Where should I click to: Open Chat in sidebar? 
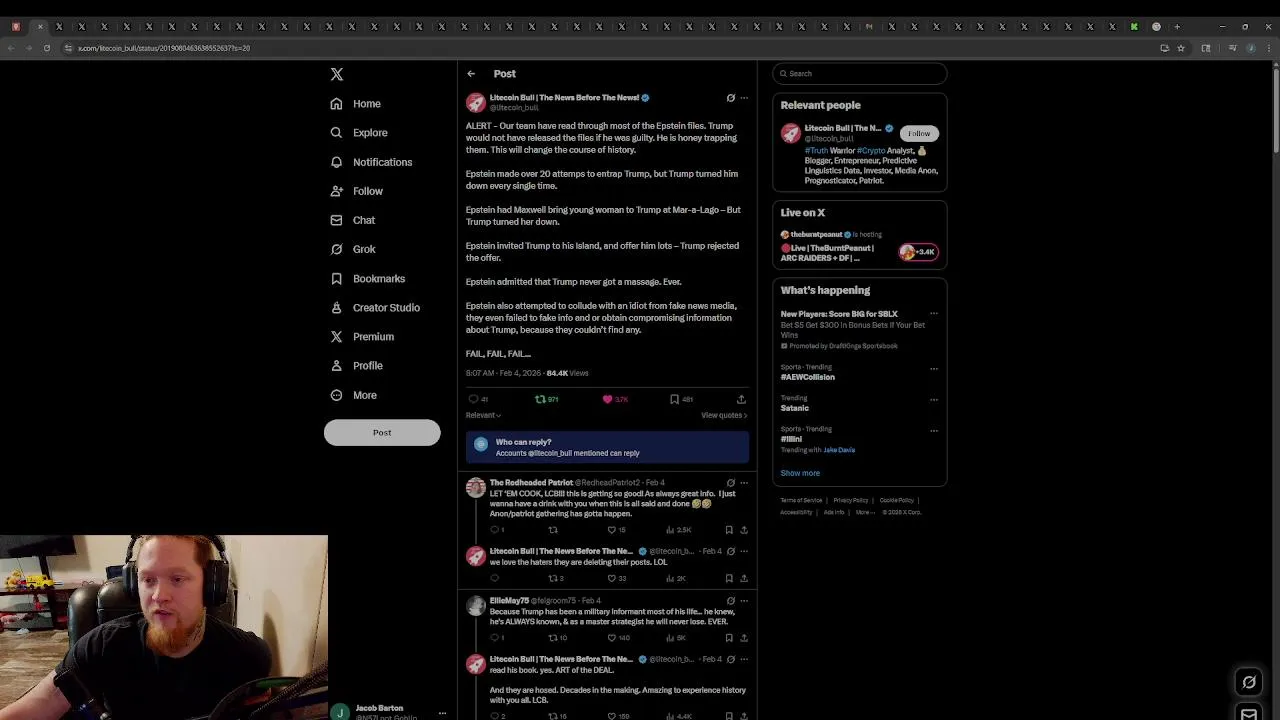click(353, 220)
